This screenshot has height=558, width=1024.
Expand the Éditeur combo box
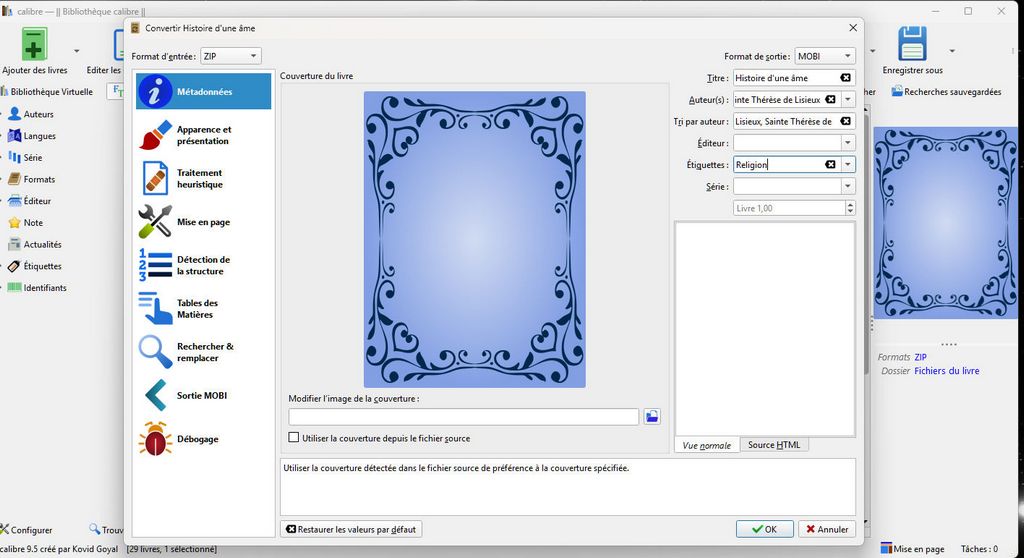pos(848,143)
